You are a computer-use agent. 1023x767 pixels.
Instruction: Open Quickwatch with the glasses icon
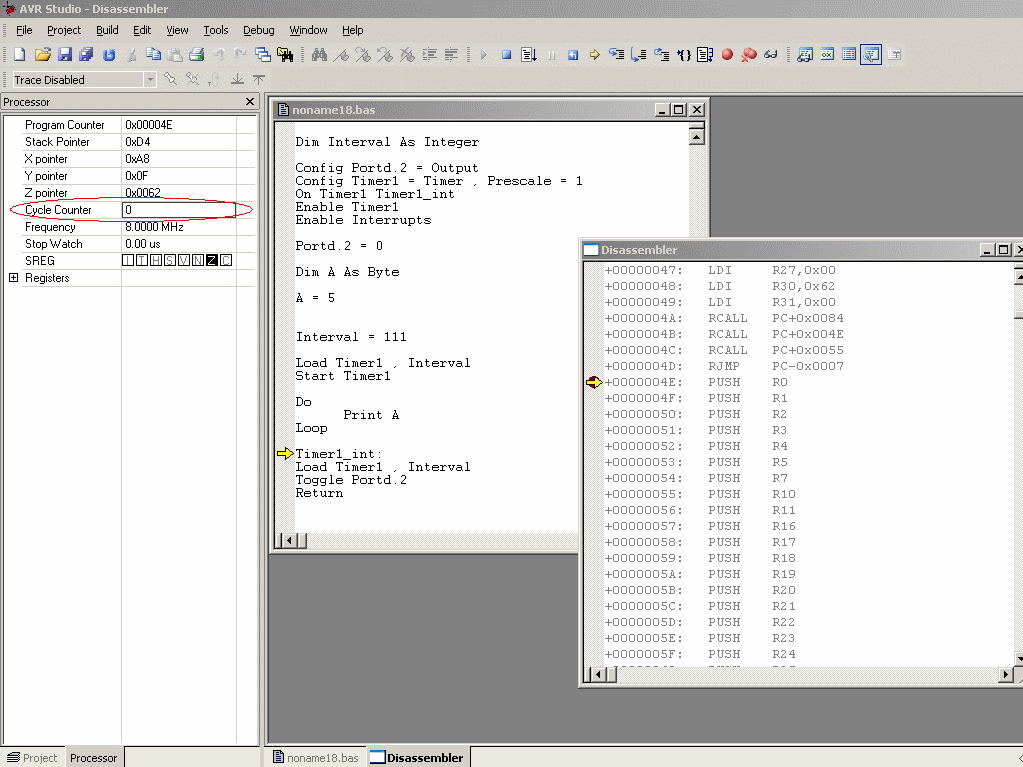(x=771, y=55)
